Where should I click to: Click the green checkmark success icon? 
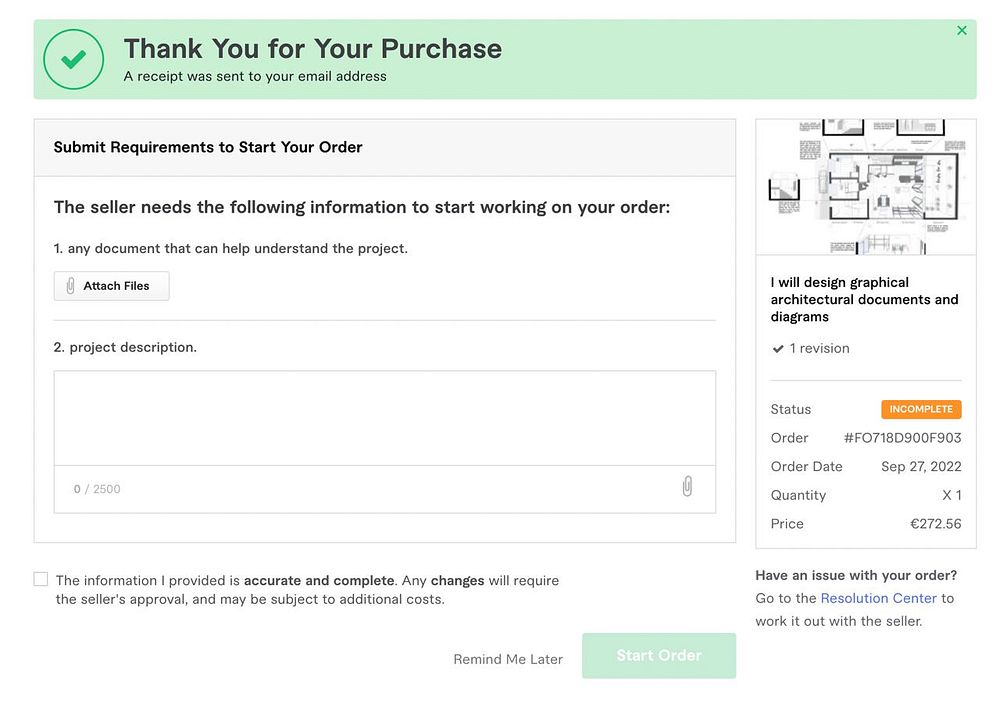(74, 60)
